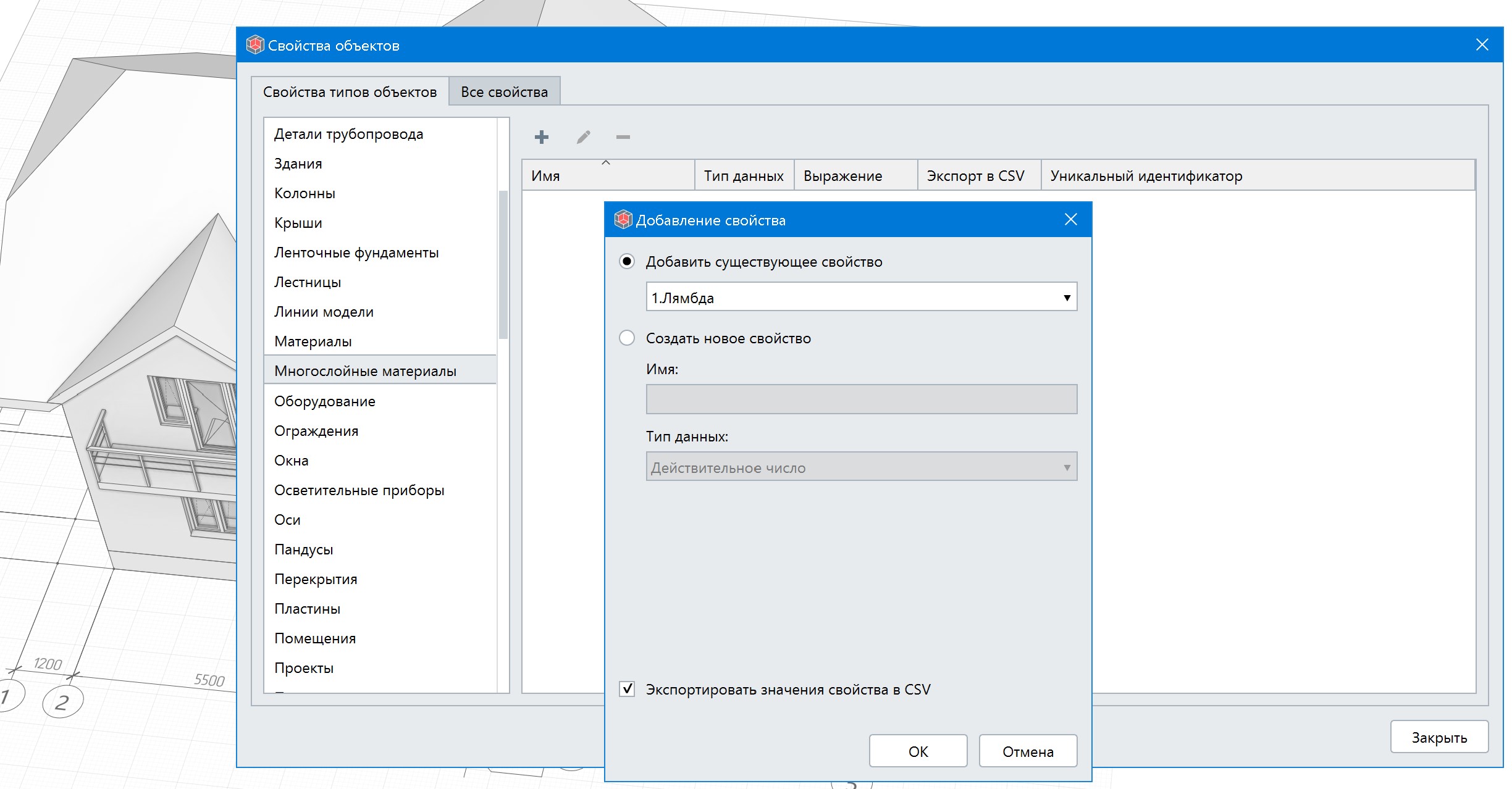Click the Отмена button
The width and height of the screenshot is (1512, 789).
(1028, 751)
